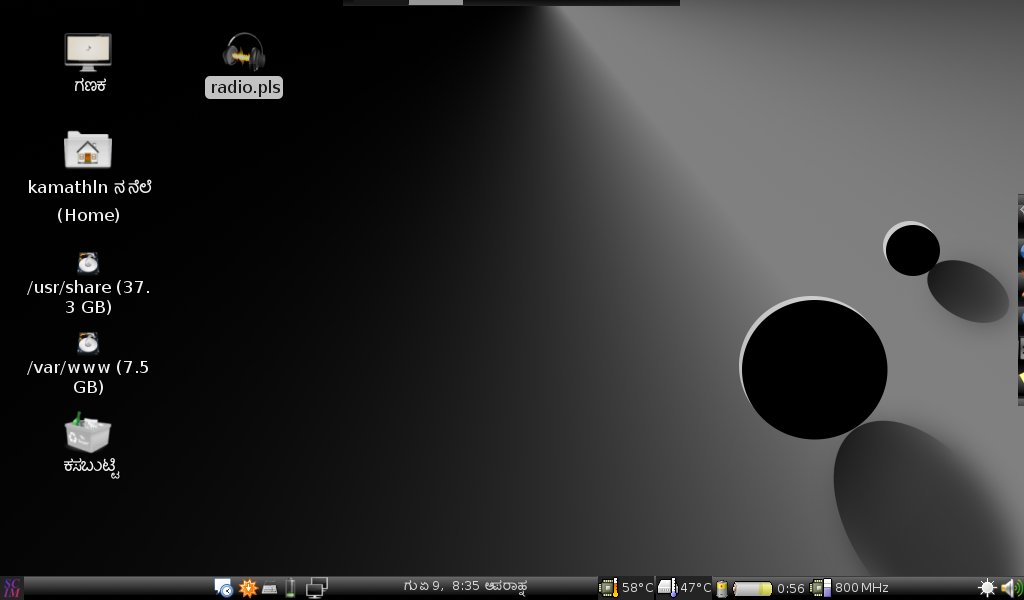
Task: Select the "47°C" disk temperature reading
Action: point(696,588)
